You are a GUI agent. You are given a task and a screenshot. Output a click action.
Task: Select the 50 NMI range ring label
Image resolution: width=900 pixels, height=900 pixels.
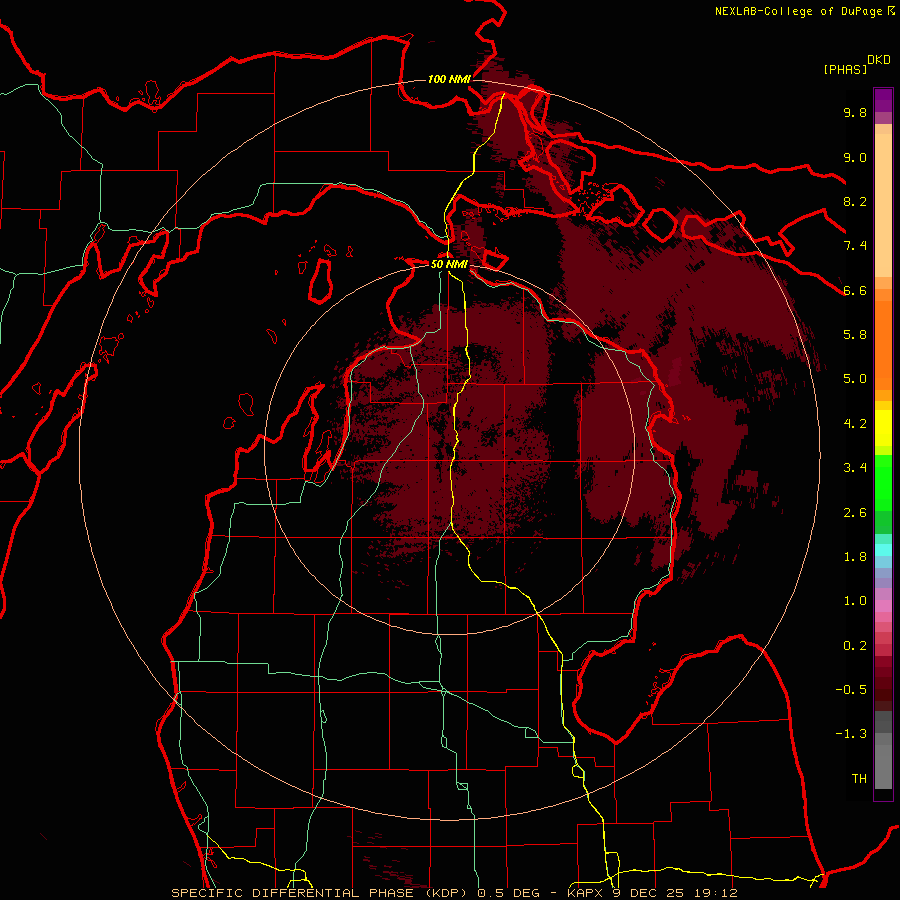449,264
